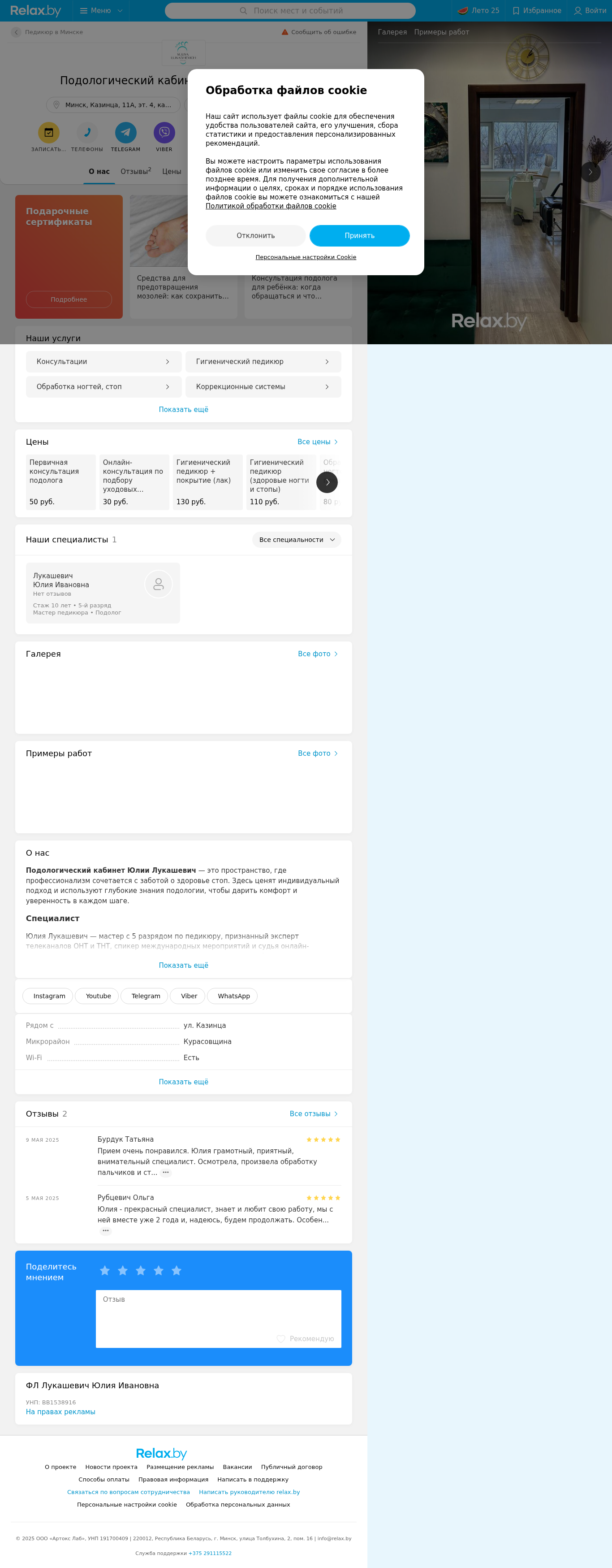Image resolution: width=612 pixels, height=1568 pixels.
Task: Open the Telegram social chip
Action: pyautogui.click(x=145, y=996)
